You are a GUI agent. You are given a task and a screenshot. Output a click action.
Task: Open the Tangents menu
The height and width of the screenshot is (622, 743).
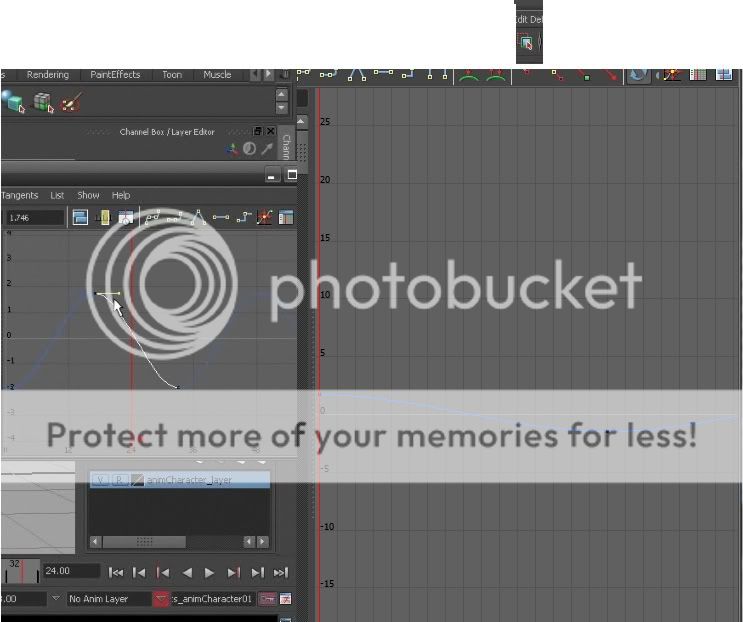tap(19, 195)
